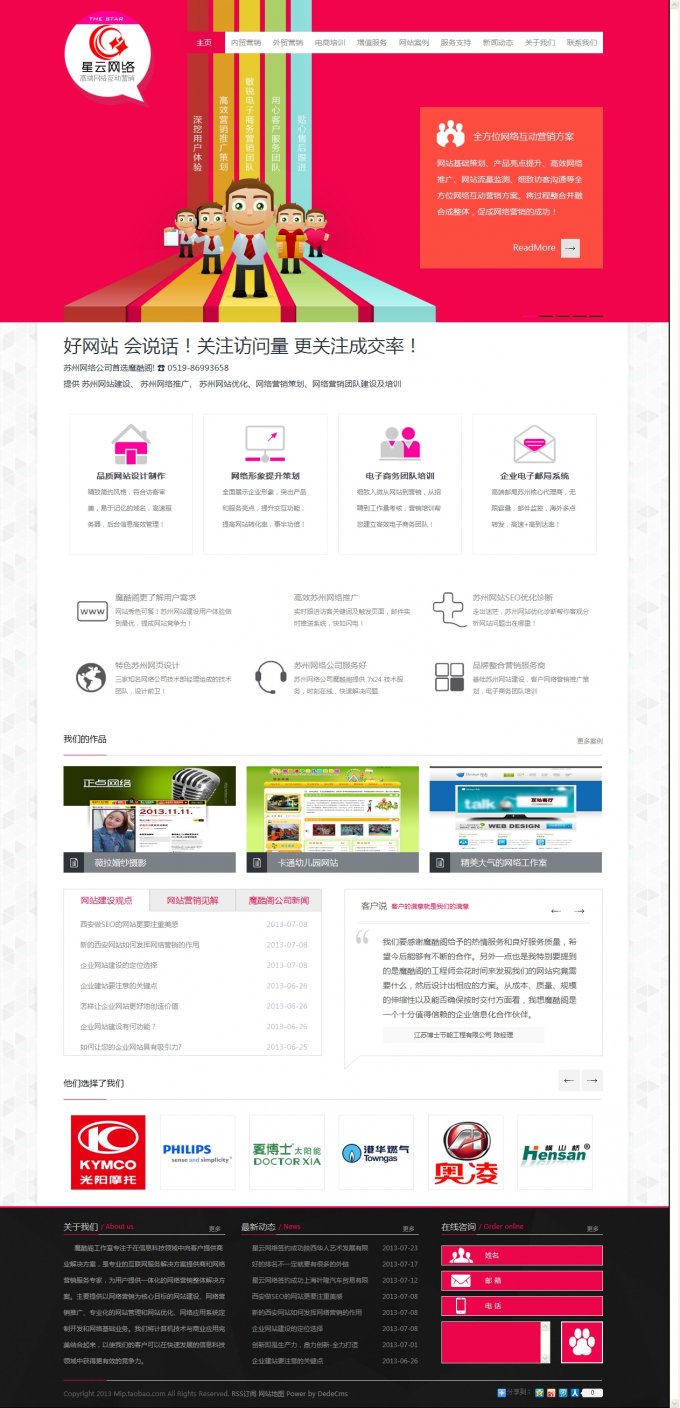Click next arrow in 他们选择了我们 section
Image resolution: width=680 pixels, height=1408 pixels.
tap(593, 1080)
